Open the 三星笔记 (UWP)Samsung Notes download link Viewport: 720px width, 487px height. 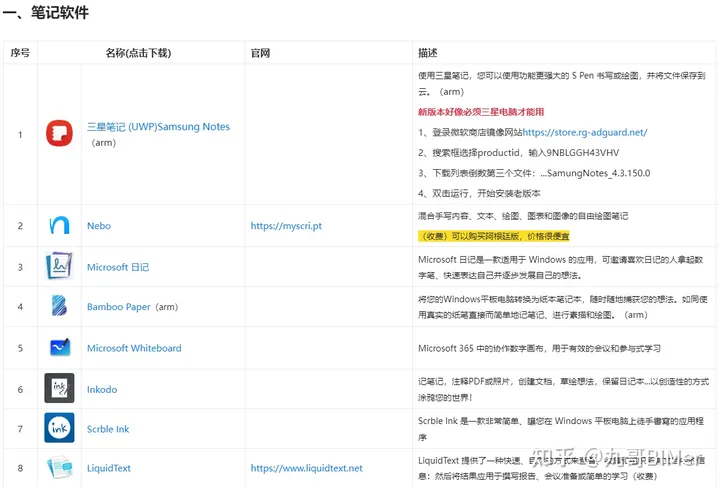pos(158,127)
